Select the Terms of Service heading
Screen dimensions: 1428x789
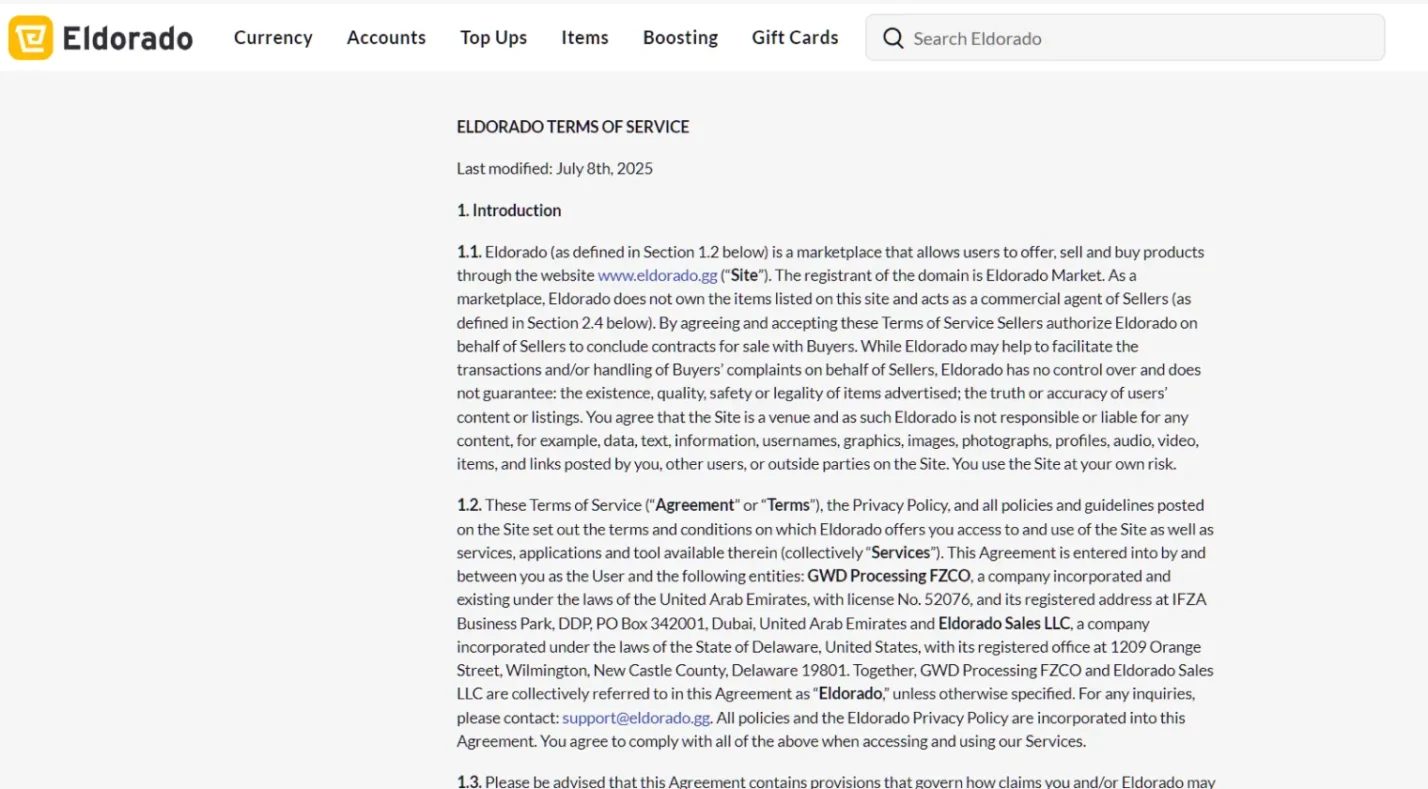coord(572,127)
